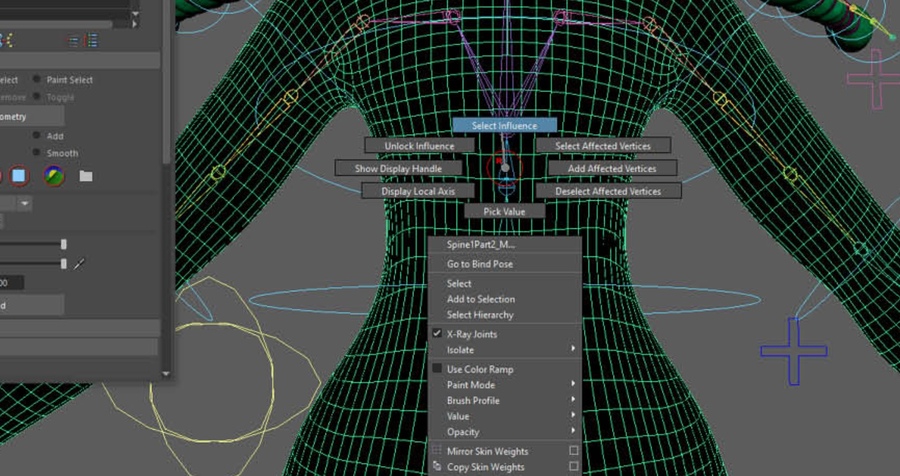Click the colorful sphere brush icon

[53, 176]
